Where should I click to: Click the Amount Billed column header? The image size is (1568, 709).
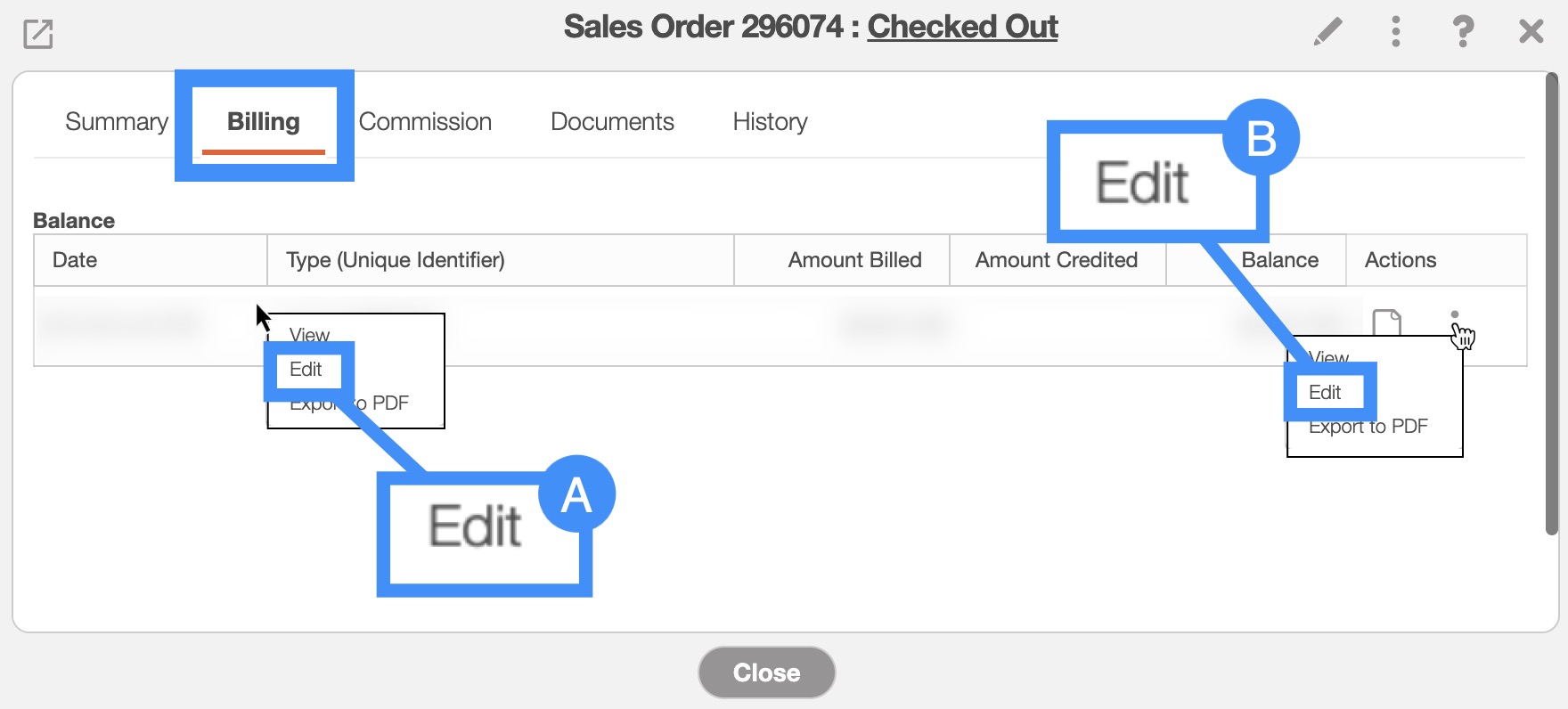[x=854, y=260]
